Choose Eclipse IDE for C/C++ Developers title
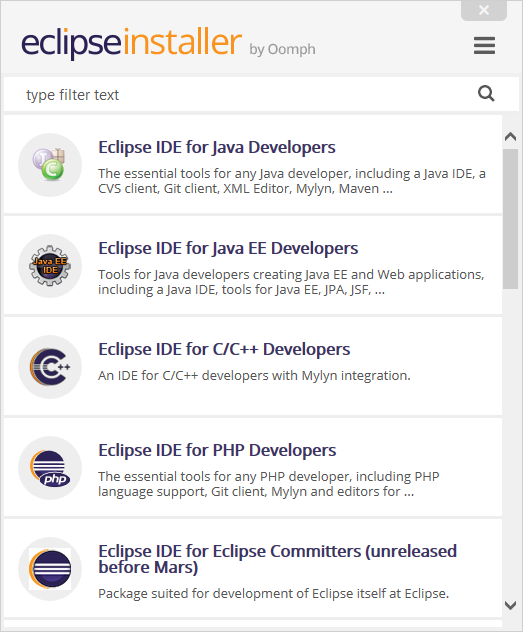Viewport: 523px width, 632px height. coord(224,349)
